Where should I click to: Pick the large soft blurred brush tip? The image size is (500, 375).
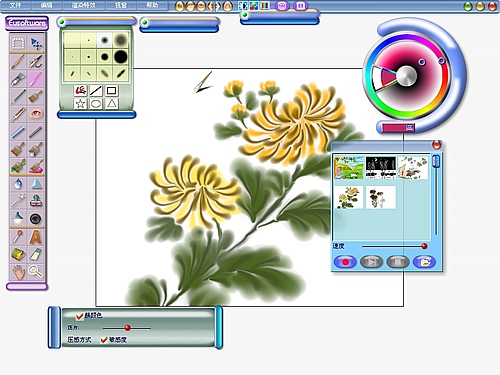(121, 40)
